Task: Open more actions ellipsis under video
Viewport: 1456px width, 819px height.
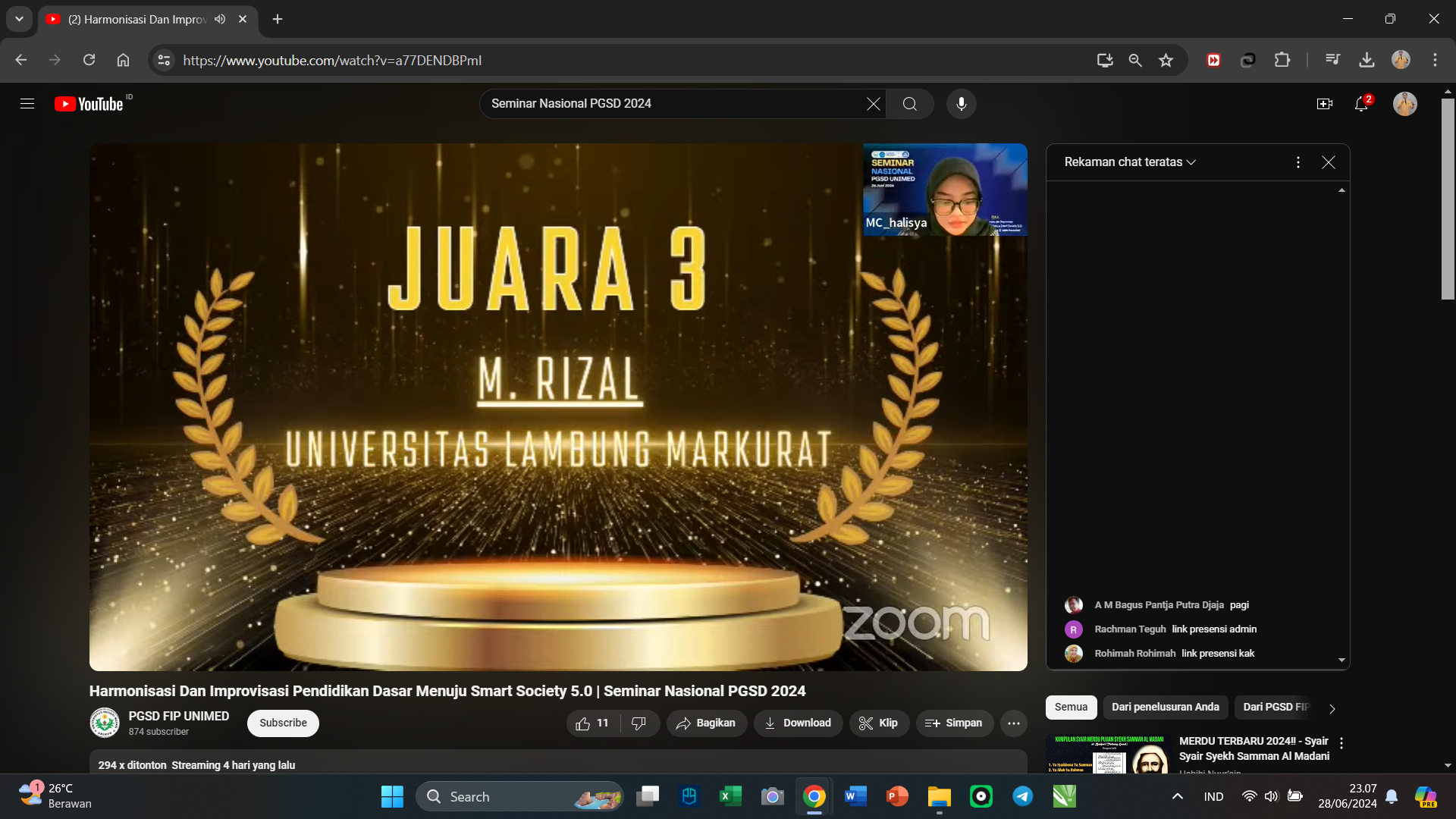Action: [1014, 723]
